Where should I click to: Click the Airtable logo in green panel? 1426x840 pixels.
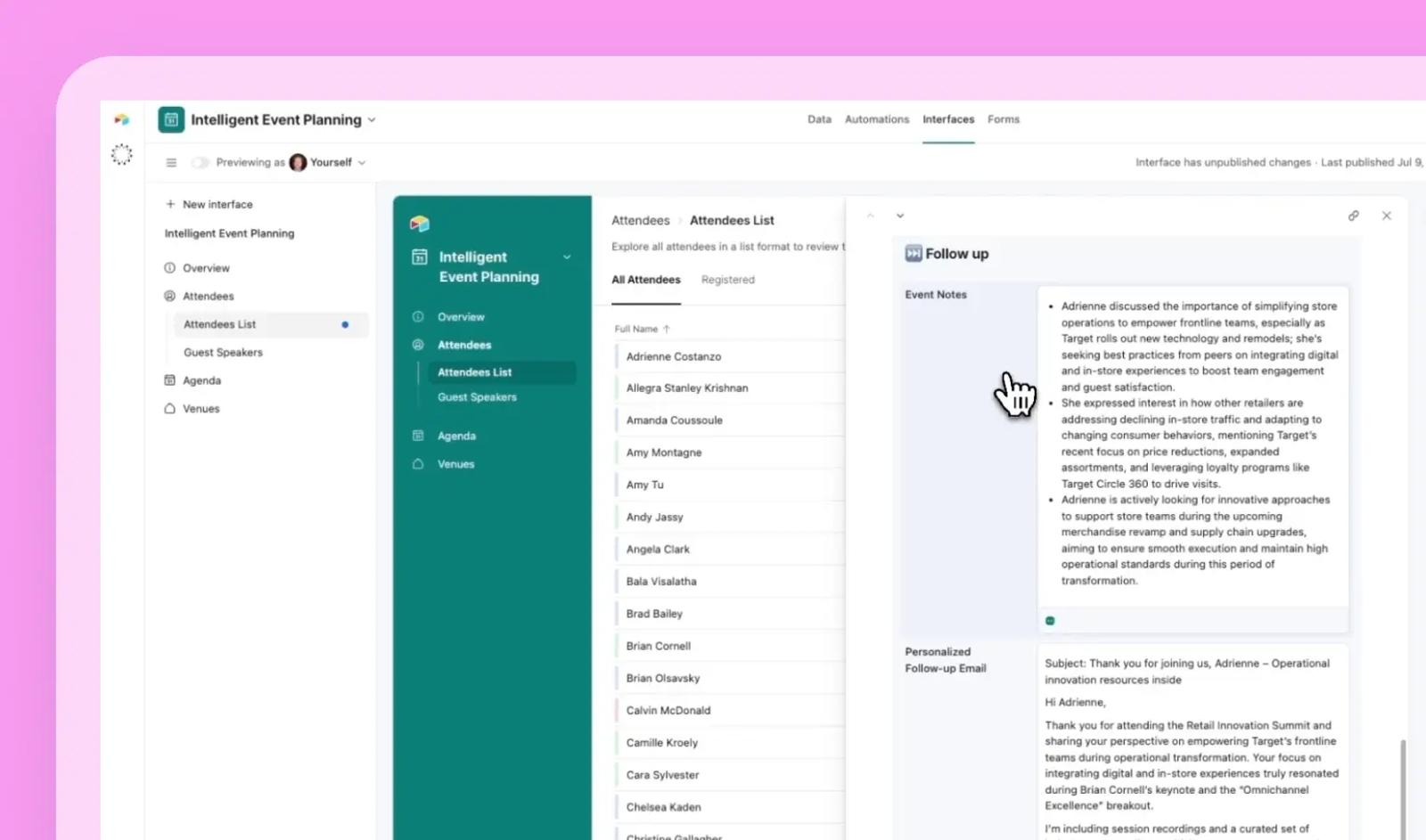click(x=420, y=224)
